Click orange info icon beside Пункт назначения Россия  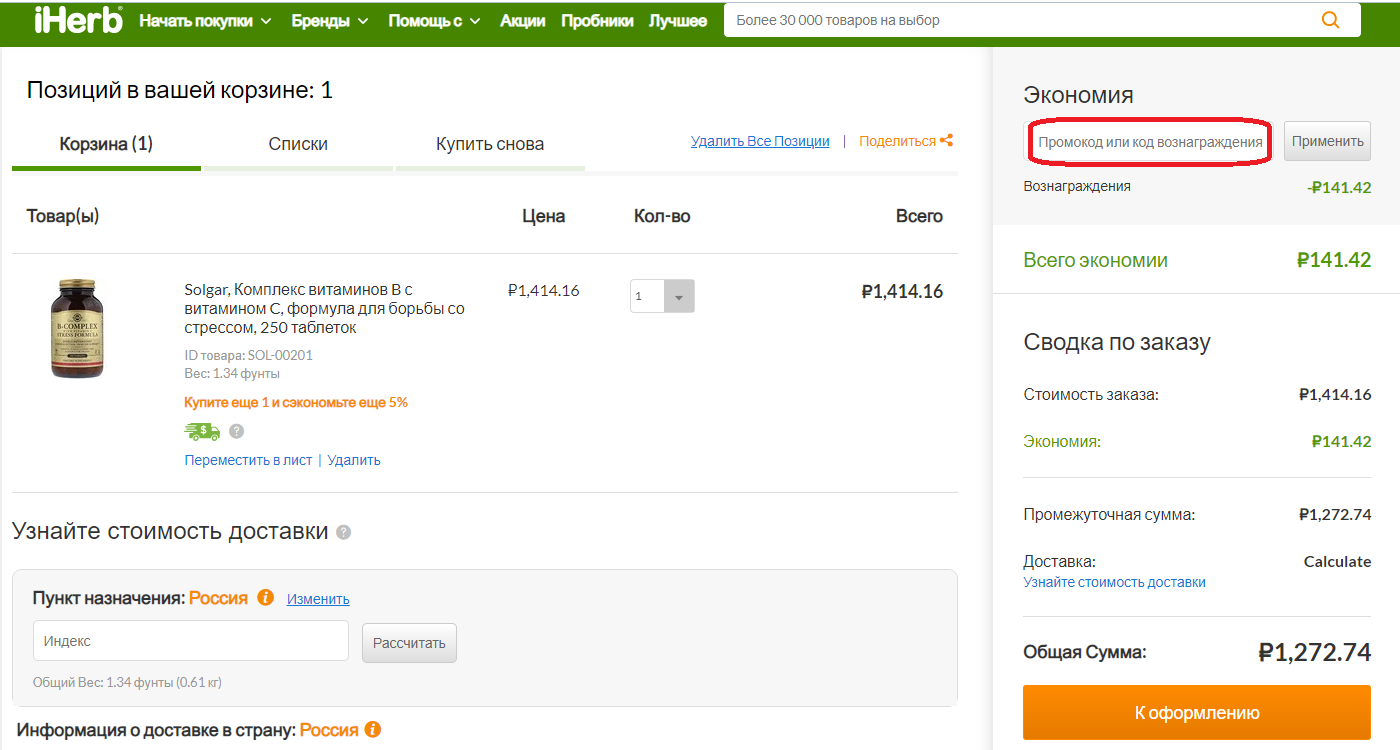(x=265, y=598)
